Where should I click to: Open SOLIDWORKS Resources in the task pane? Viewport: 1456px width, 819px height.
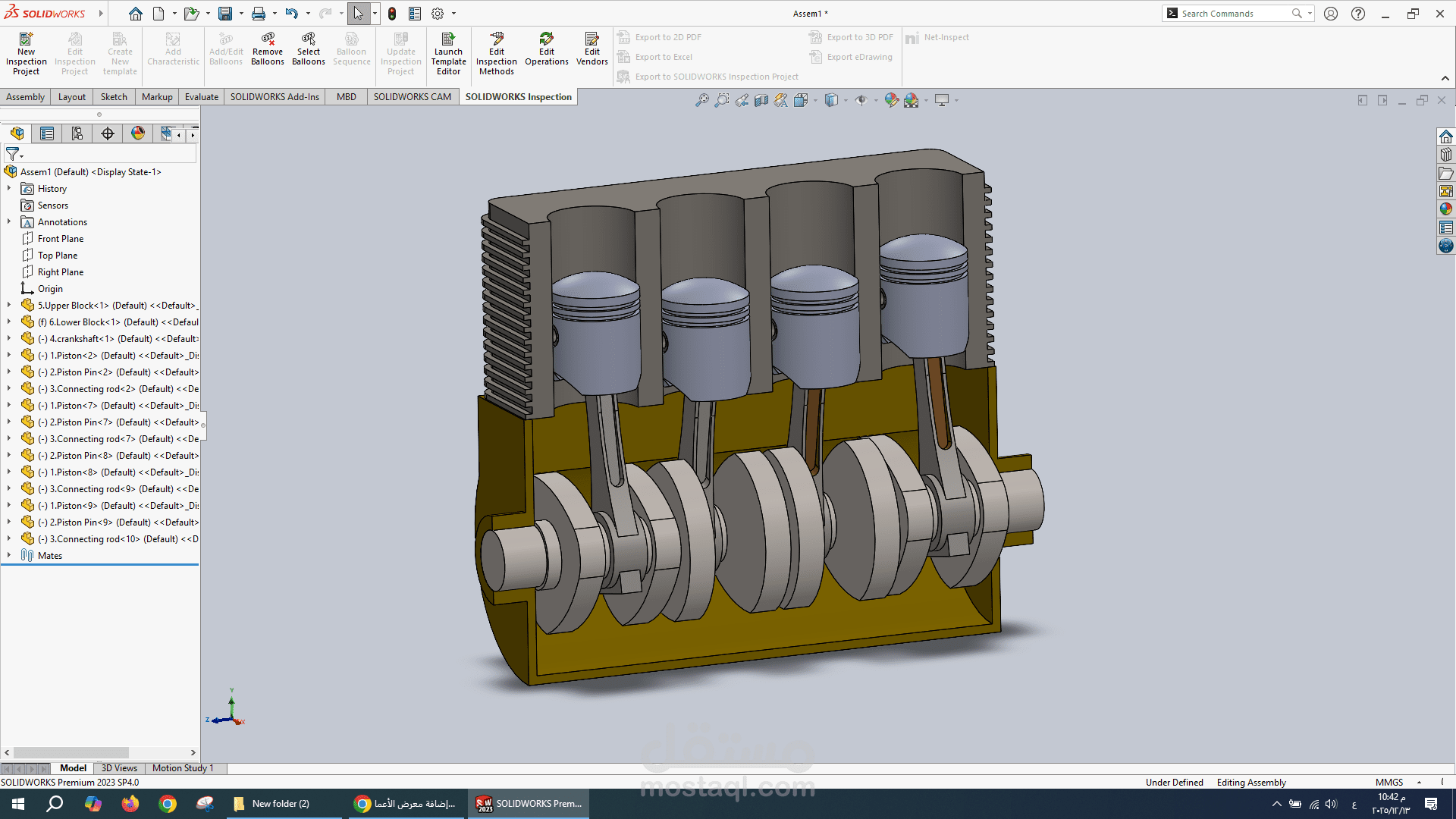click(x=1446, y=136)
